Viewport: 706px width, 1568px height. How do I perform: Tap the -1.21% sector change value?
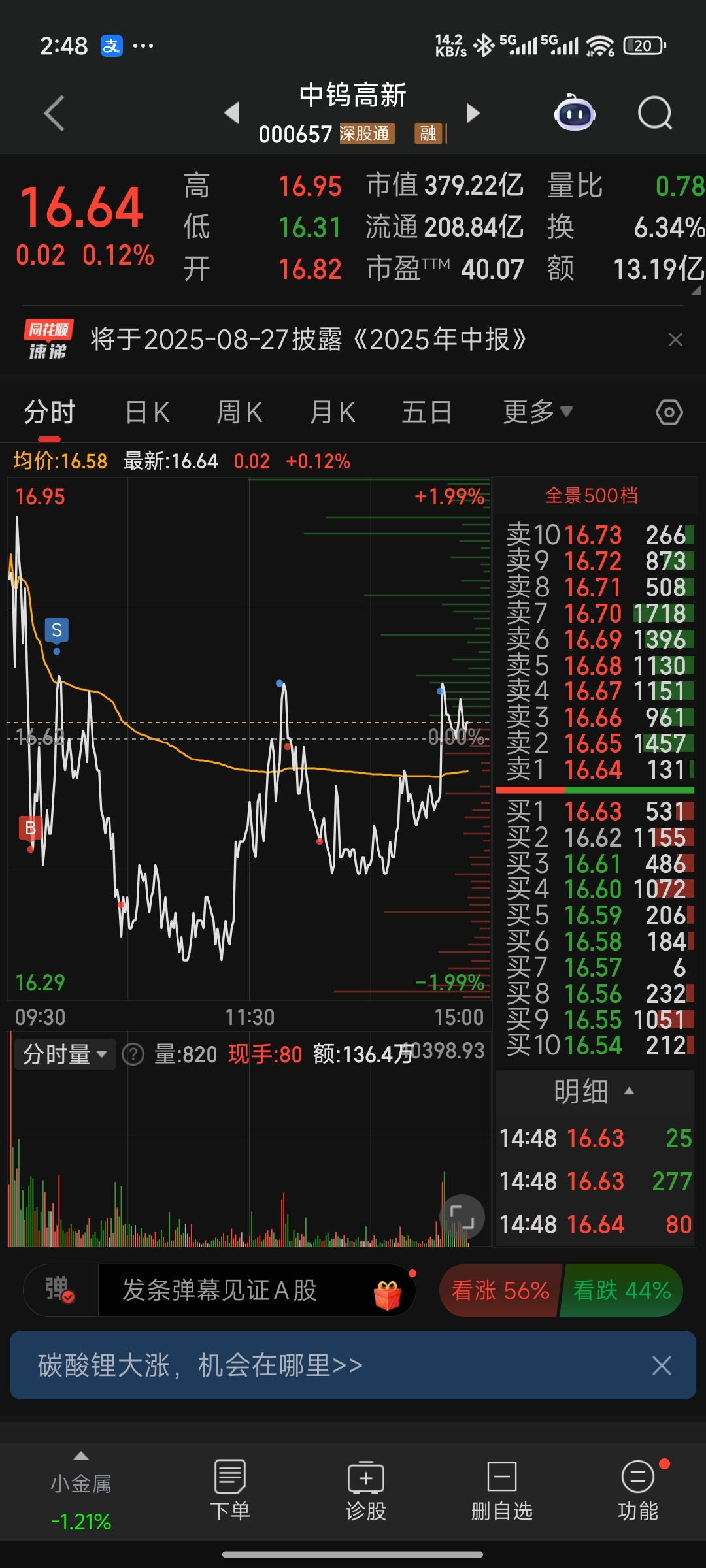(81, 1522)
